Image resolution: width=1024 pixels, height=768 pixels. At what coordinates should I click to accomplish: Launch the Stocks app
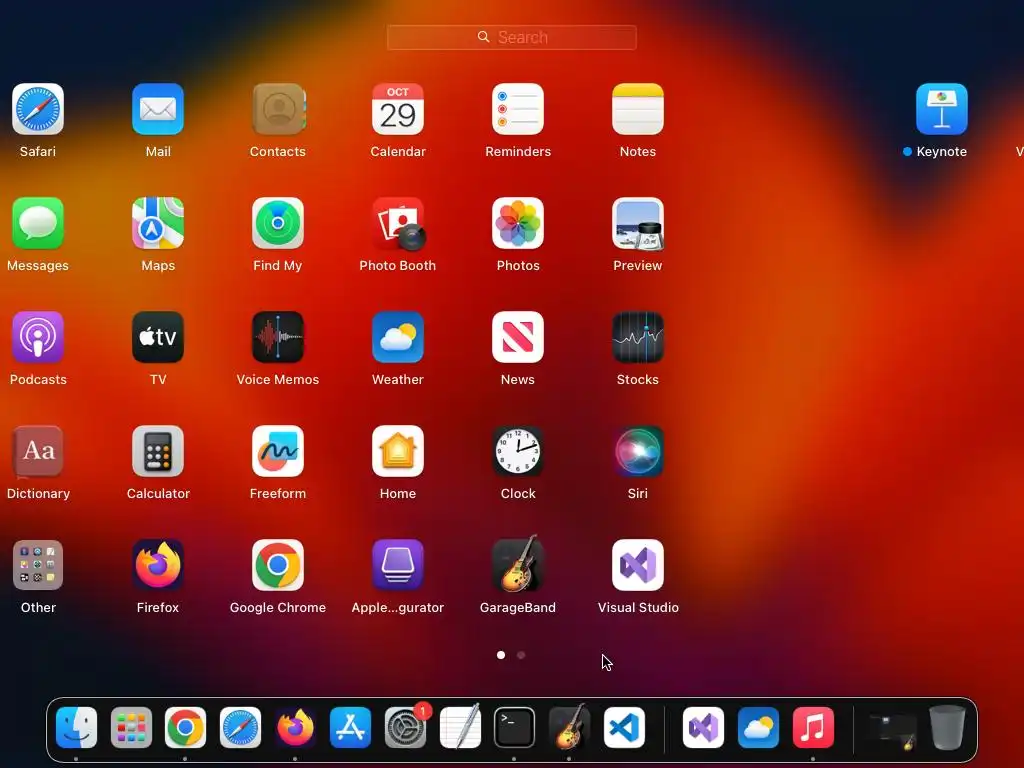pyautogui.click(x=638, y=337)
